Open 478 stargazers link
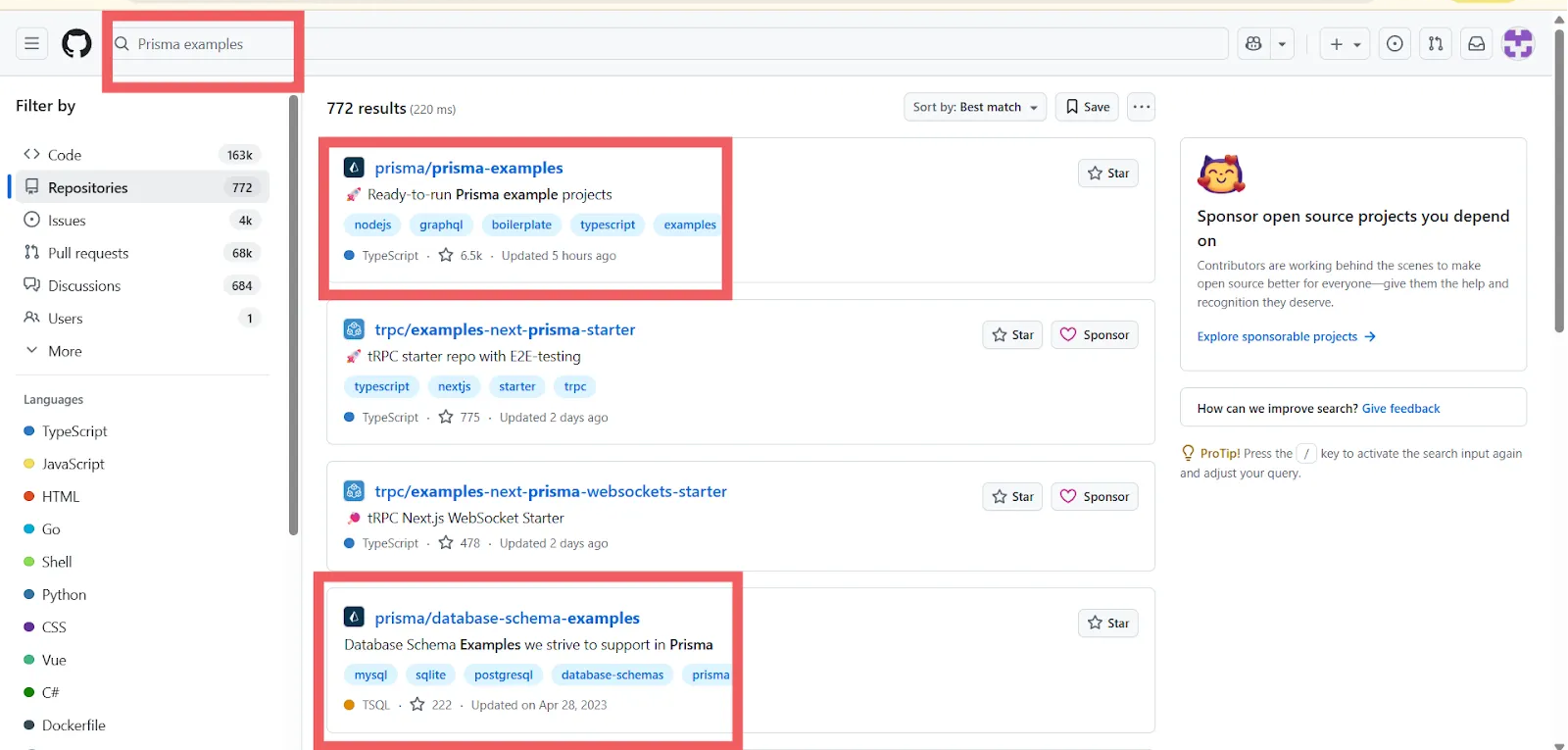The width and height of the screenshot is (1568, 750). click(x=460, y=543)
